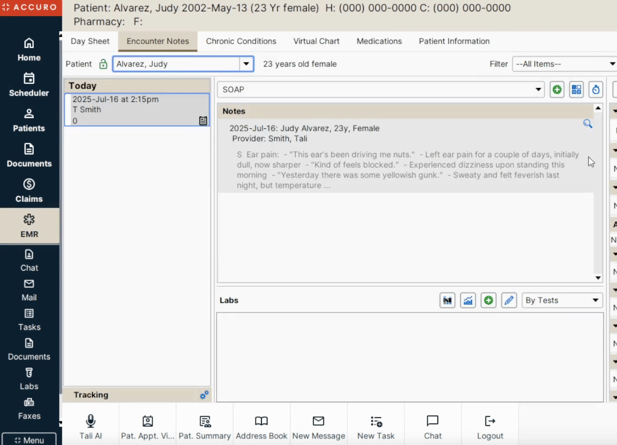Start Tali AI microphone

[x=90, y=427]
